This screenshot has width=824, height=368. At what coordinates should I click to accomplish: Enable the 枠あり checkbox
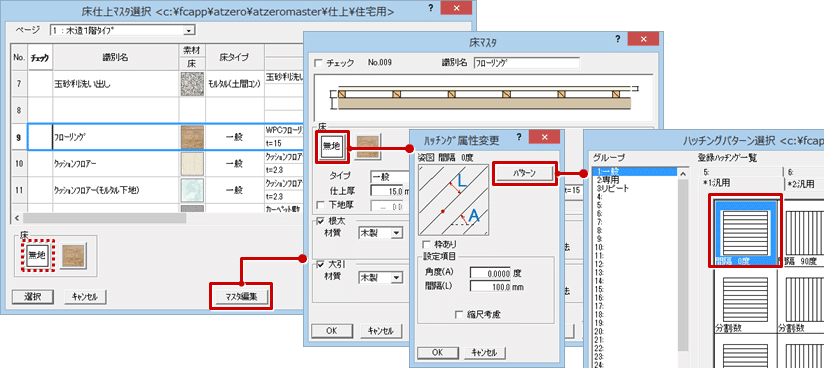coord(426,244)
